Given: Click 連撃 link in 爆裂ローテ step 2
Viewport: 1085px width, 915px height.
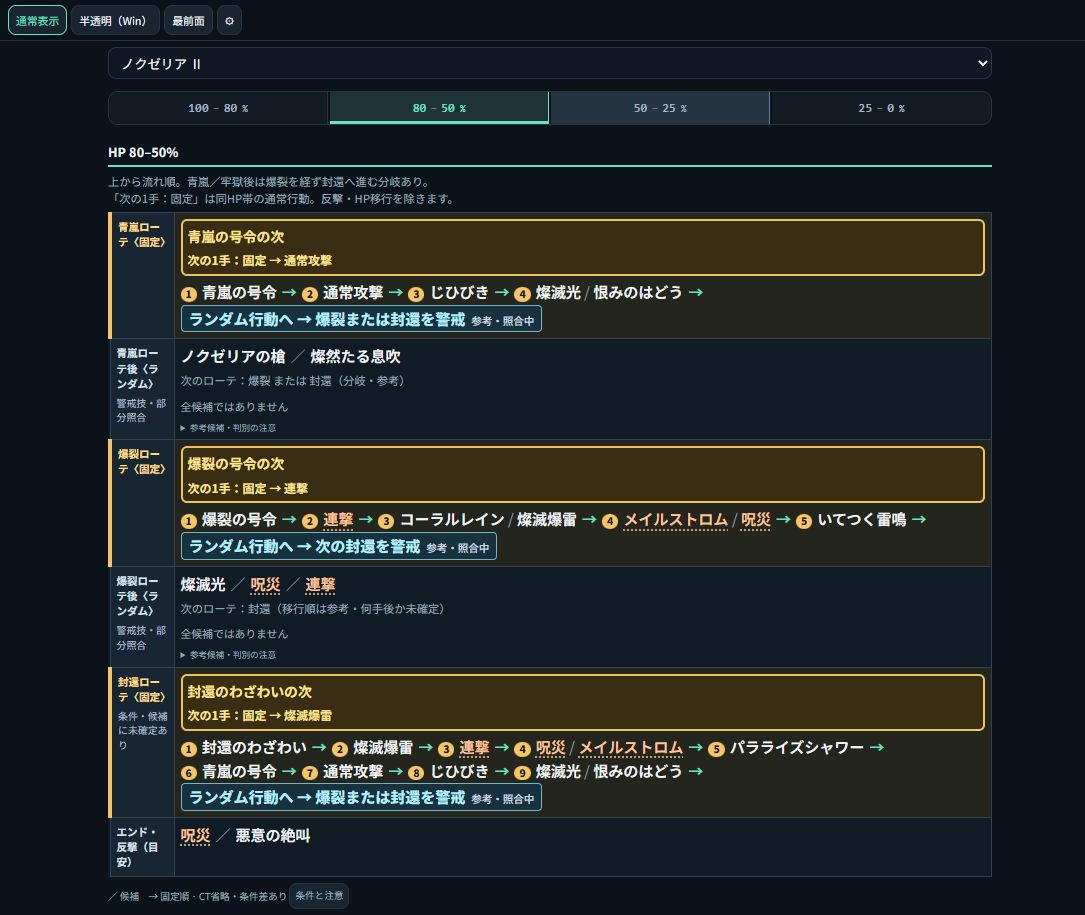Looking at the screenshot, I should click(x=338, y=520).
